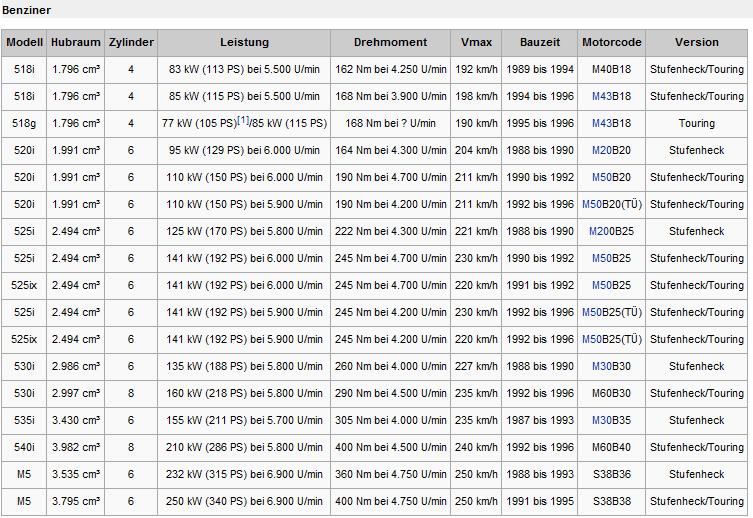Follow the M30 link in motorcode M30B30

coord(601,366)
